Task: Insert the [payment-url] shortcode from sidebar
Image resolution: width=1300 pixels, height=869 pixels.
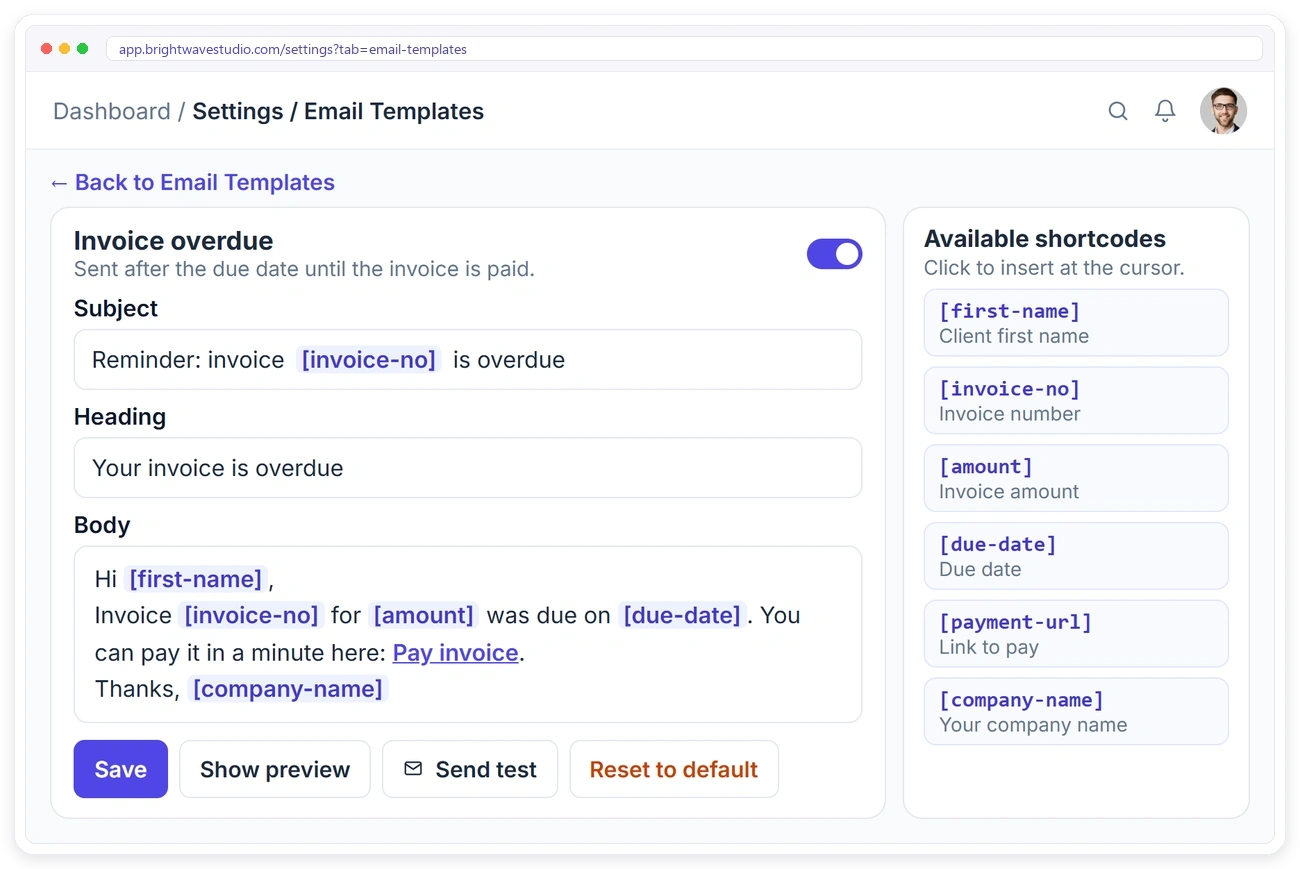Action: click(x=1076, y=634)
